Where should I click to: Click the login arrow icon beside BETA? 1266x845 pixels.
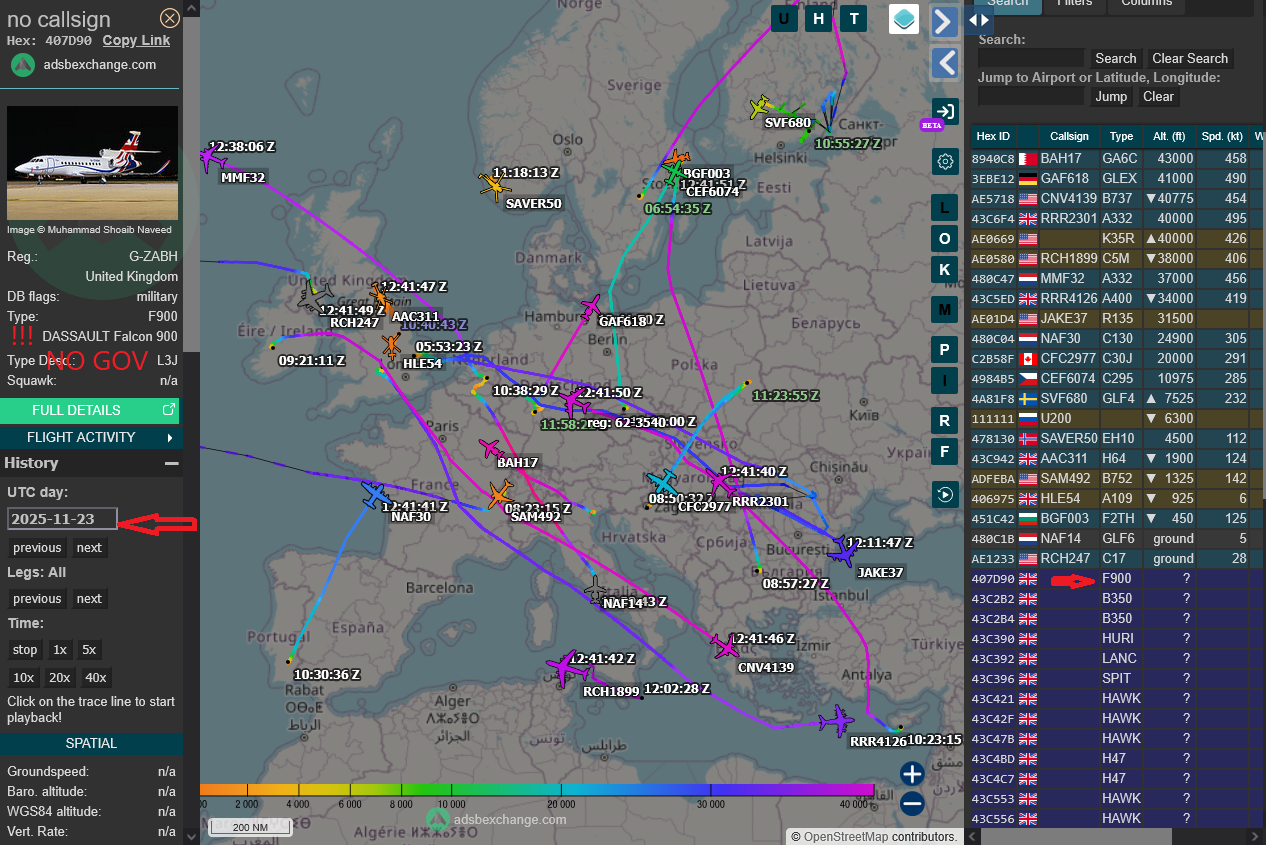pyautogui.click(x=944, y=111)
